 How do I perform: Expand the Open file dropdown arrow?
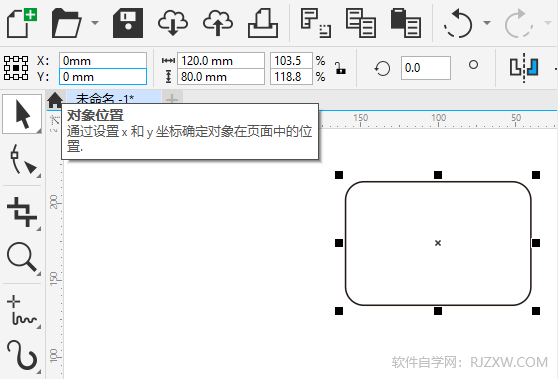tap(95, 23)
